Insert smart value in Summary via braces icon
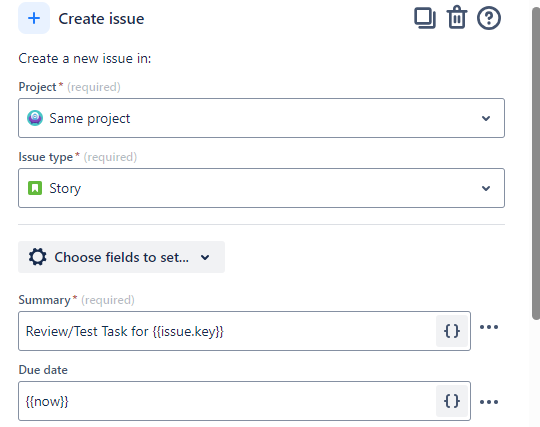The image size is (540, 427). click(x=452, y=331)
